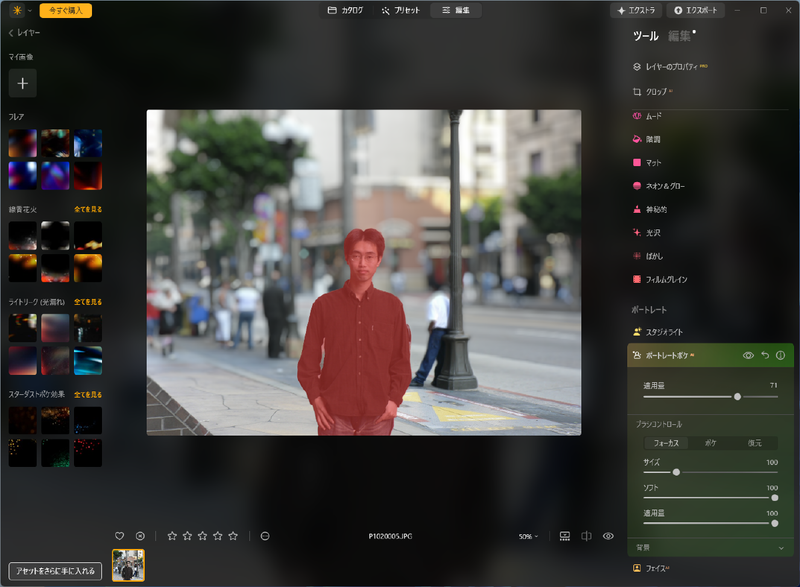800x587 pixels.
Task: Select the 復元 restore brush mode
Action: (755, 443)
